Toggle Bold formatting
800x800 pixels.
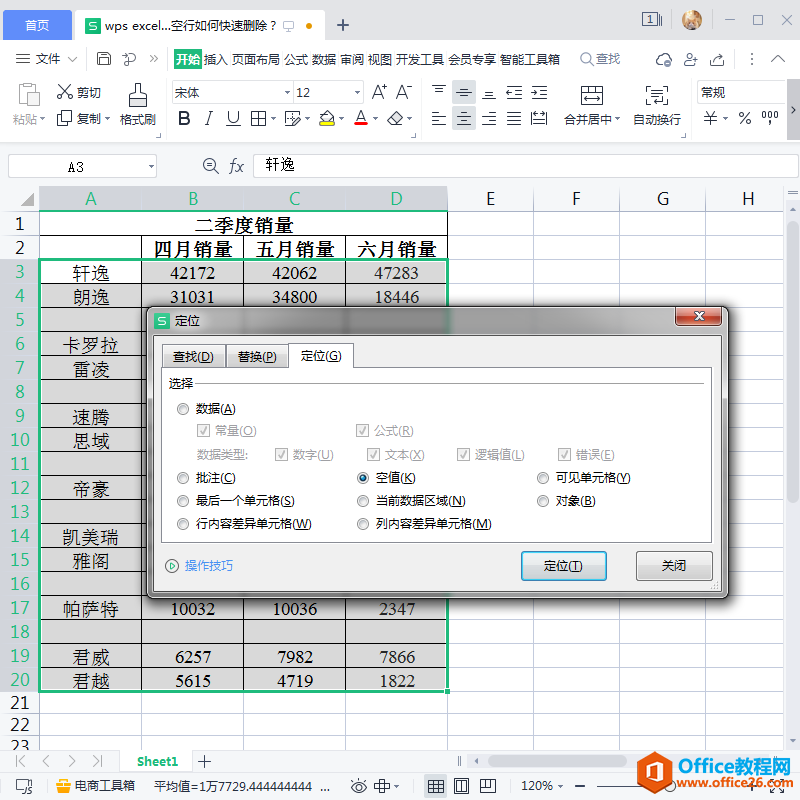tap(184, 119)
